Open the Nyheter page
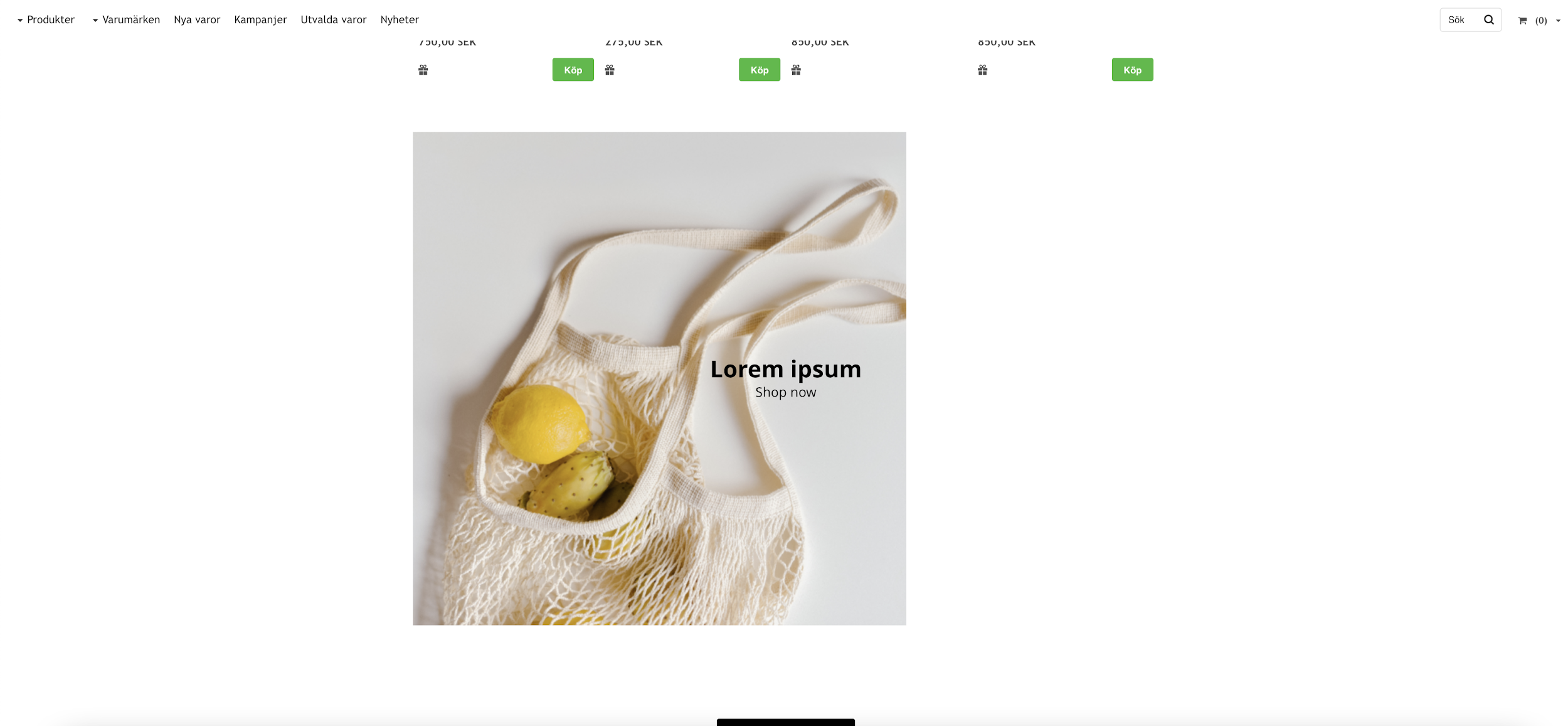This screenshot has height=726, width=1568. pyautogui.click(x=400, y=19)
